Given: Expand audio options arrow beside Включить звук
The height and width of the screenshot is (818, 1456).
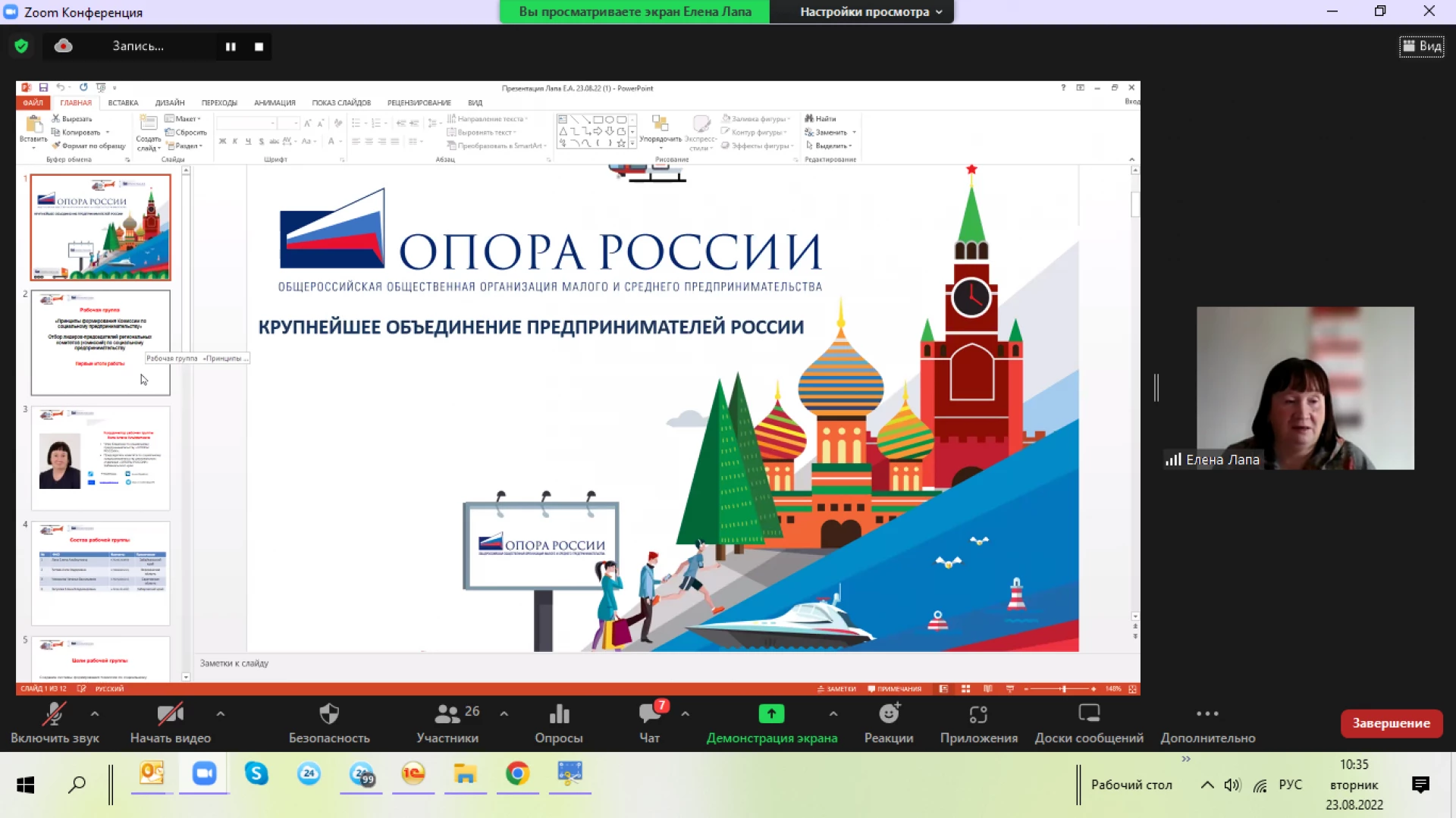Looking at the screenshot, I should click(95, 713).
